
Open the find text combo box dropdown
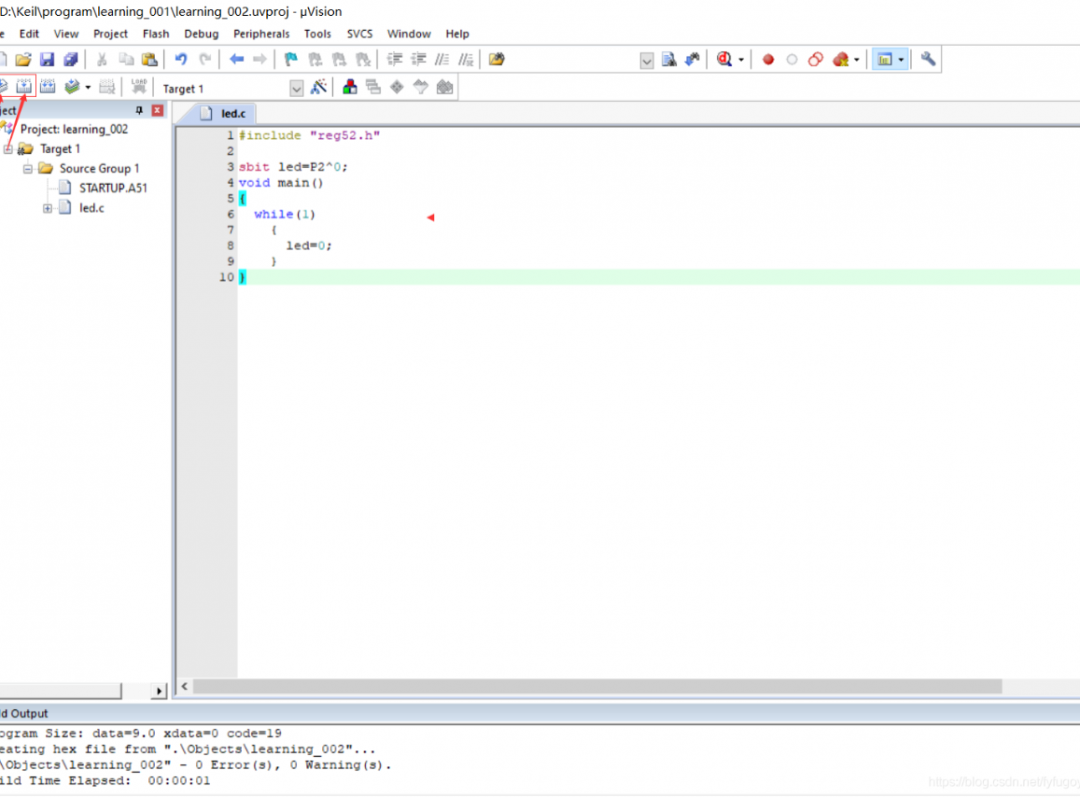(x=646, y=61)
